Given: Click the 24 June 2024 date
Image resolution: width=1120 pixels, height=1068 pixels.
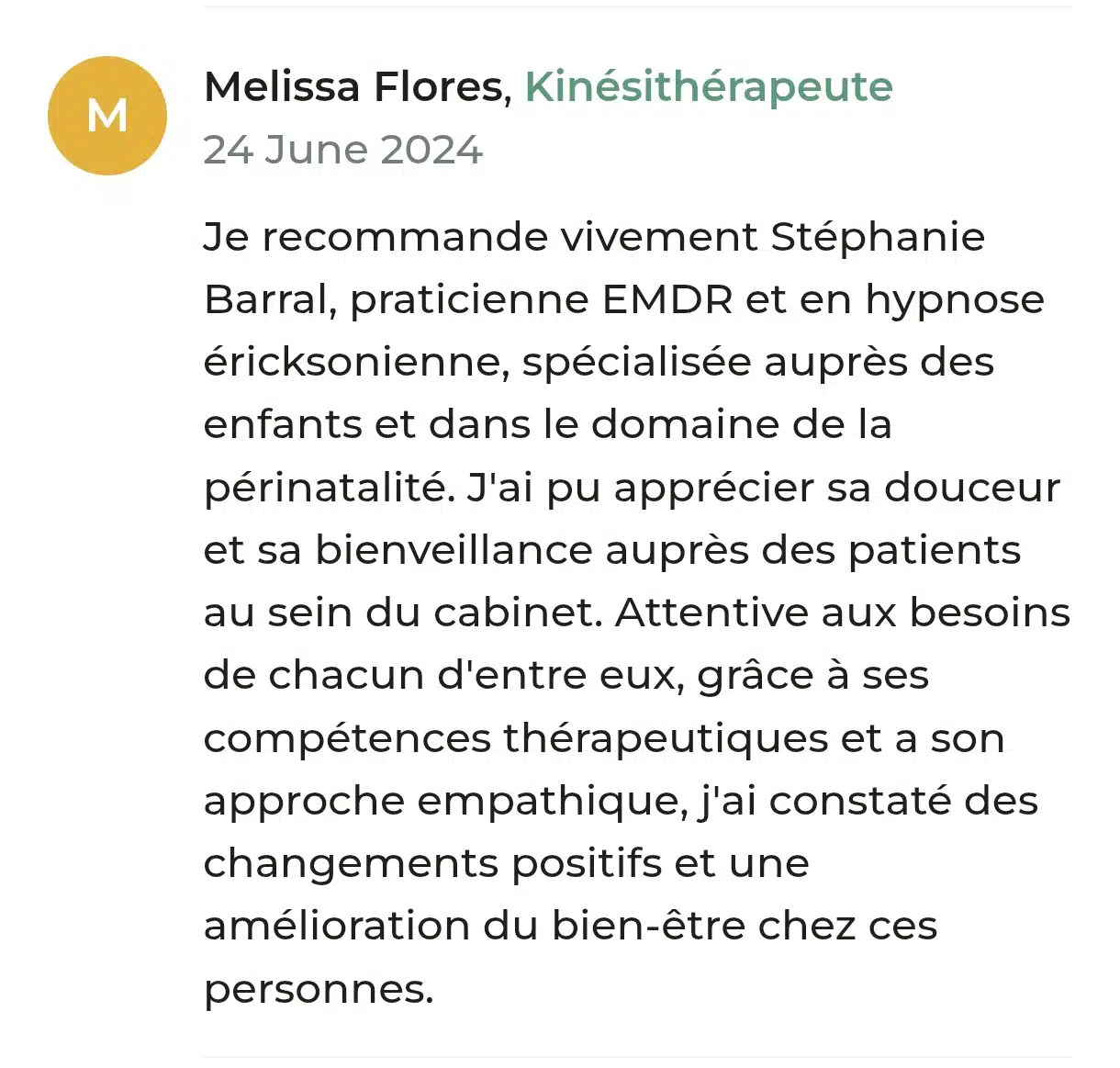Looking at the screenshot, I should tap(342, 150).
